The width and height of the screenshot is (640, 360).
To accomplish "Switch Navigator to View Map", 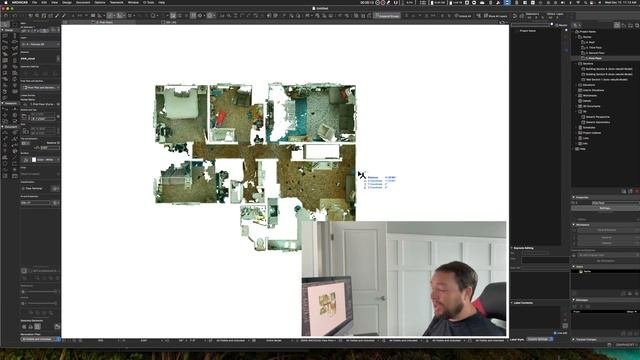I will [624, 25].
